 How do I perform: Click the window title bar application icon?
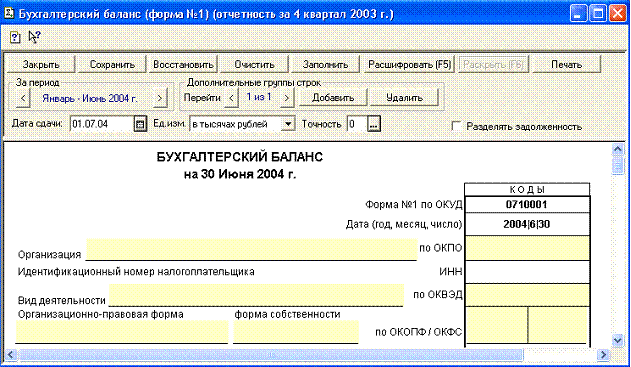9,13
